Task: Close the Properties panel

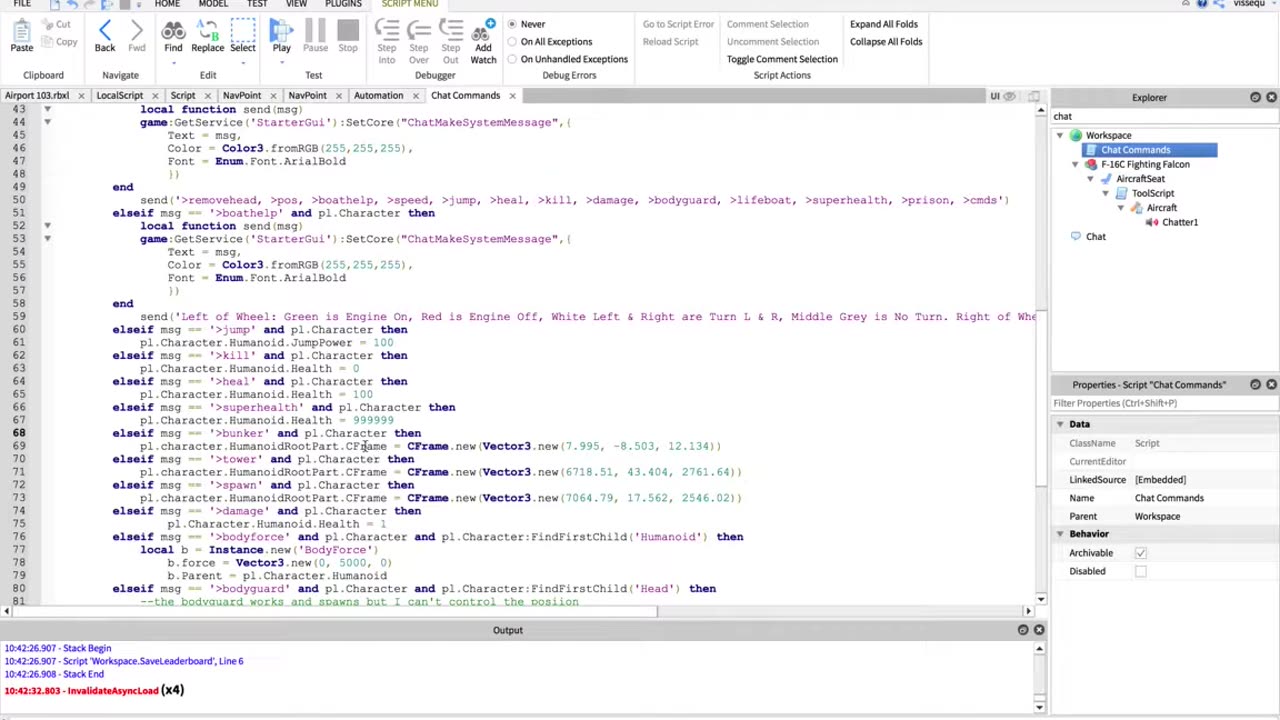Action: 1271,384
